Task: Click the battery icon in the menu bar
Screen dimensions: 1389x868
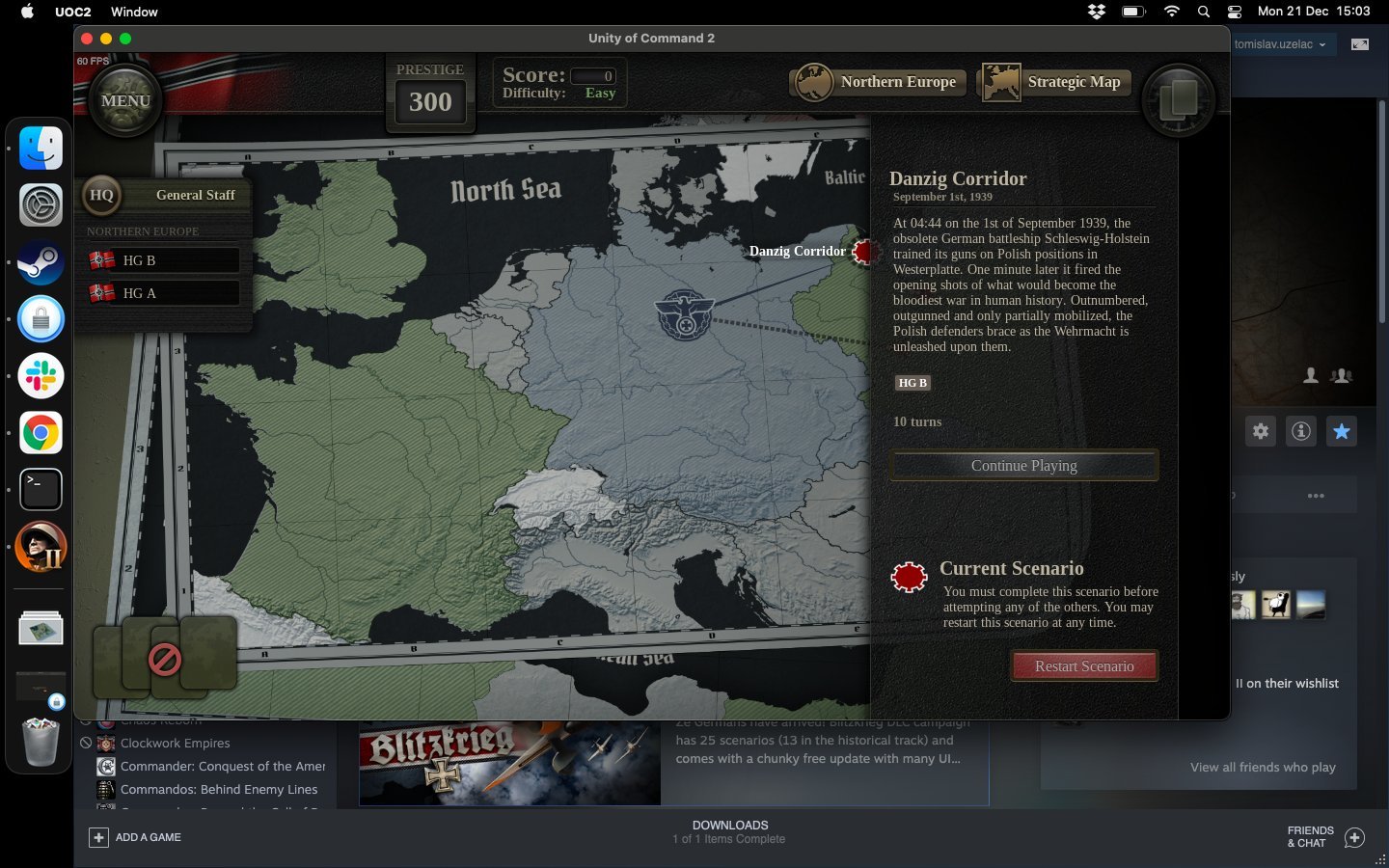Action: coord(1133,12)
